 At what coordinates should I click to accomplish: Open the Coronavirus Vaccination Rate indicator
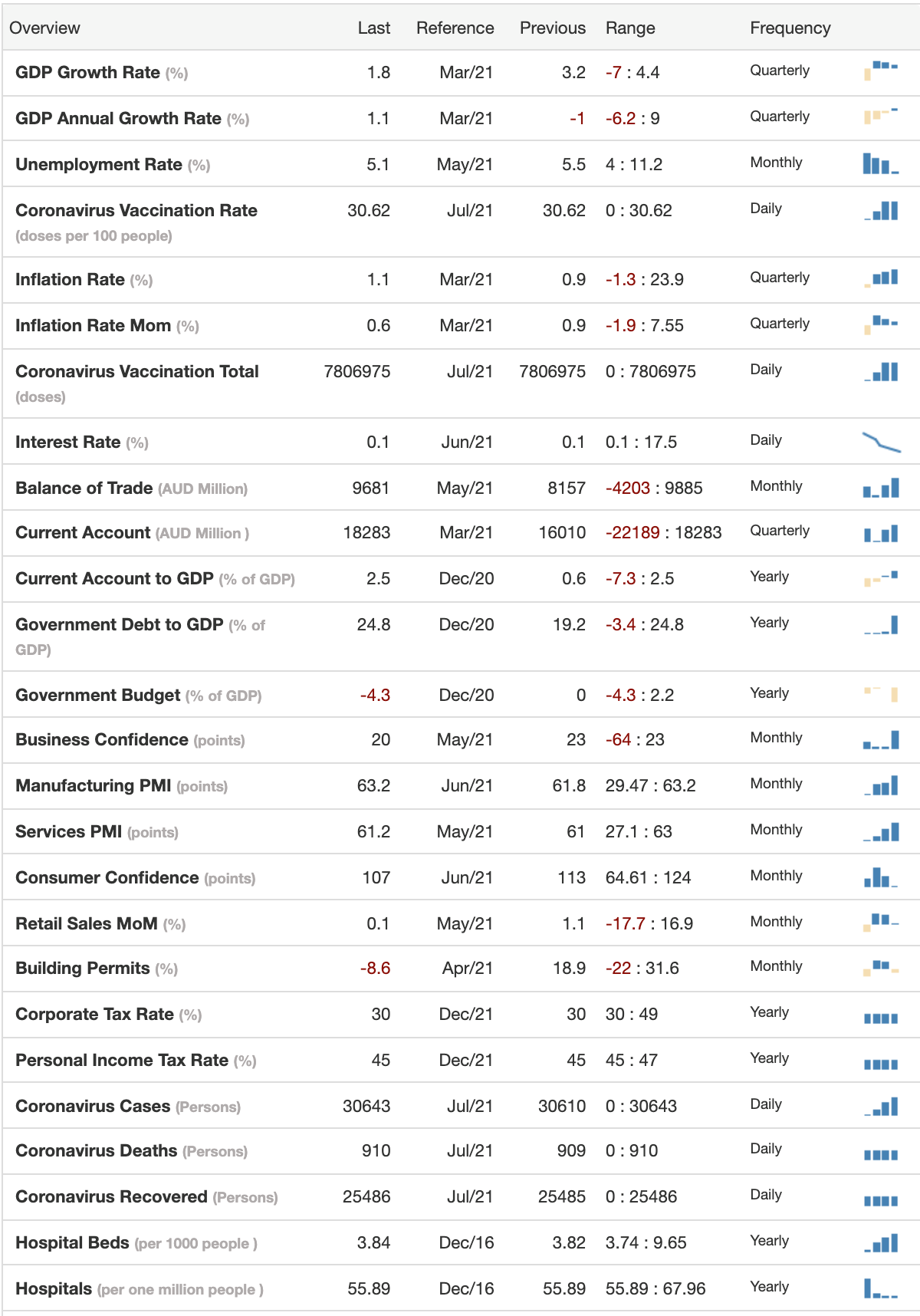pyautogui.click(x=136, y=210)
